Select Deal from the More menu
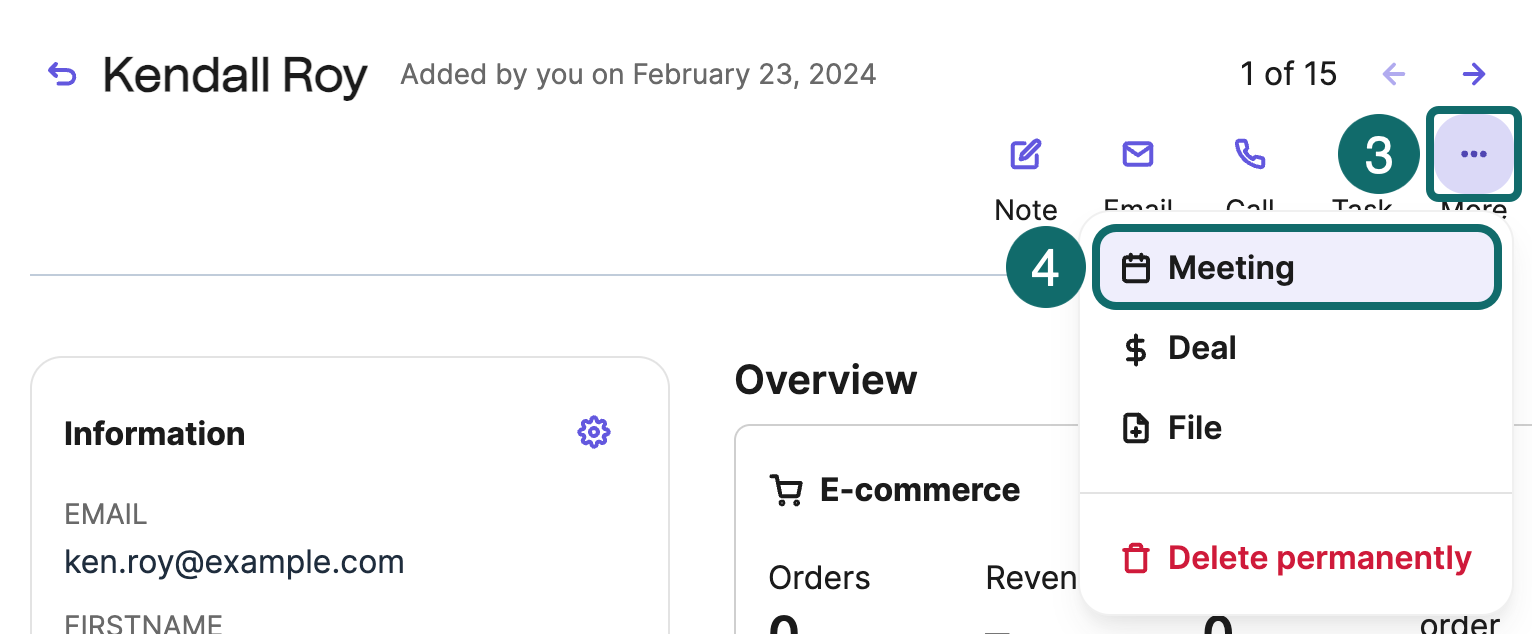The width and height of the screenshot is (1532, 634). click(1202, 348)
